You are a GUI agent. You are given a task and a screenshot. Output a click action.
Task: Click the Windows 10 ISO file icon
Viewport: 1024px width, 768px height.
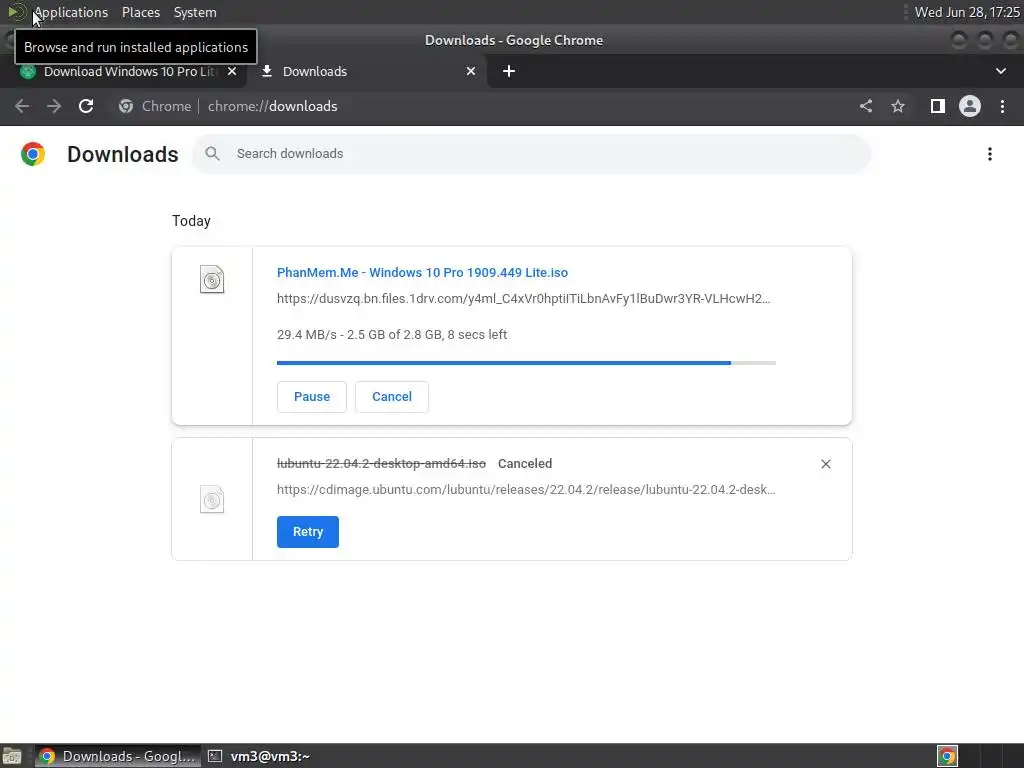click(212, 280)
